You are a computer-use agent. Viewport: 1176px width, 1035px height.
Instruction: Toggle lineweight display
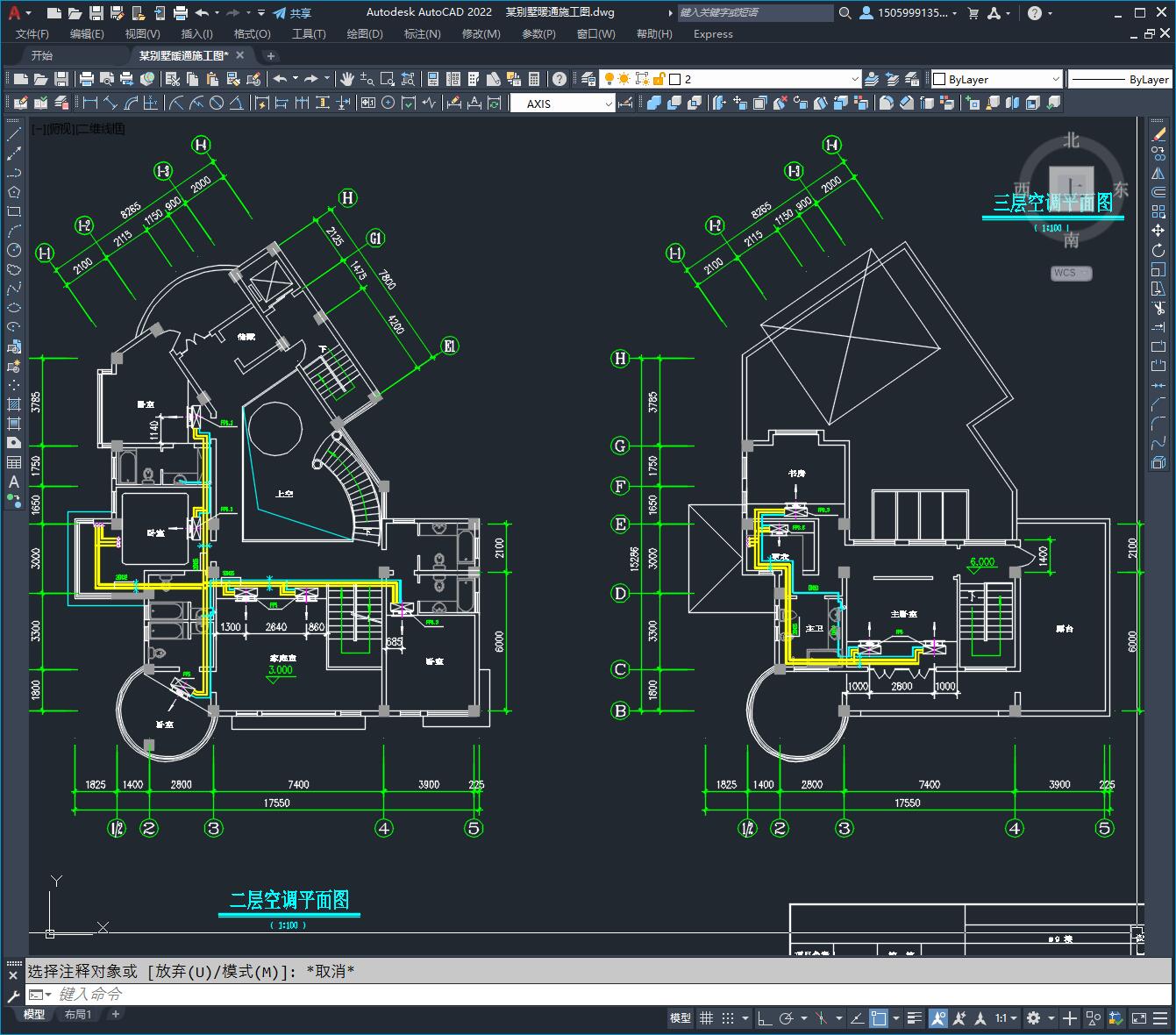[916, 1018]
